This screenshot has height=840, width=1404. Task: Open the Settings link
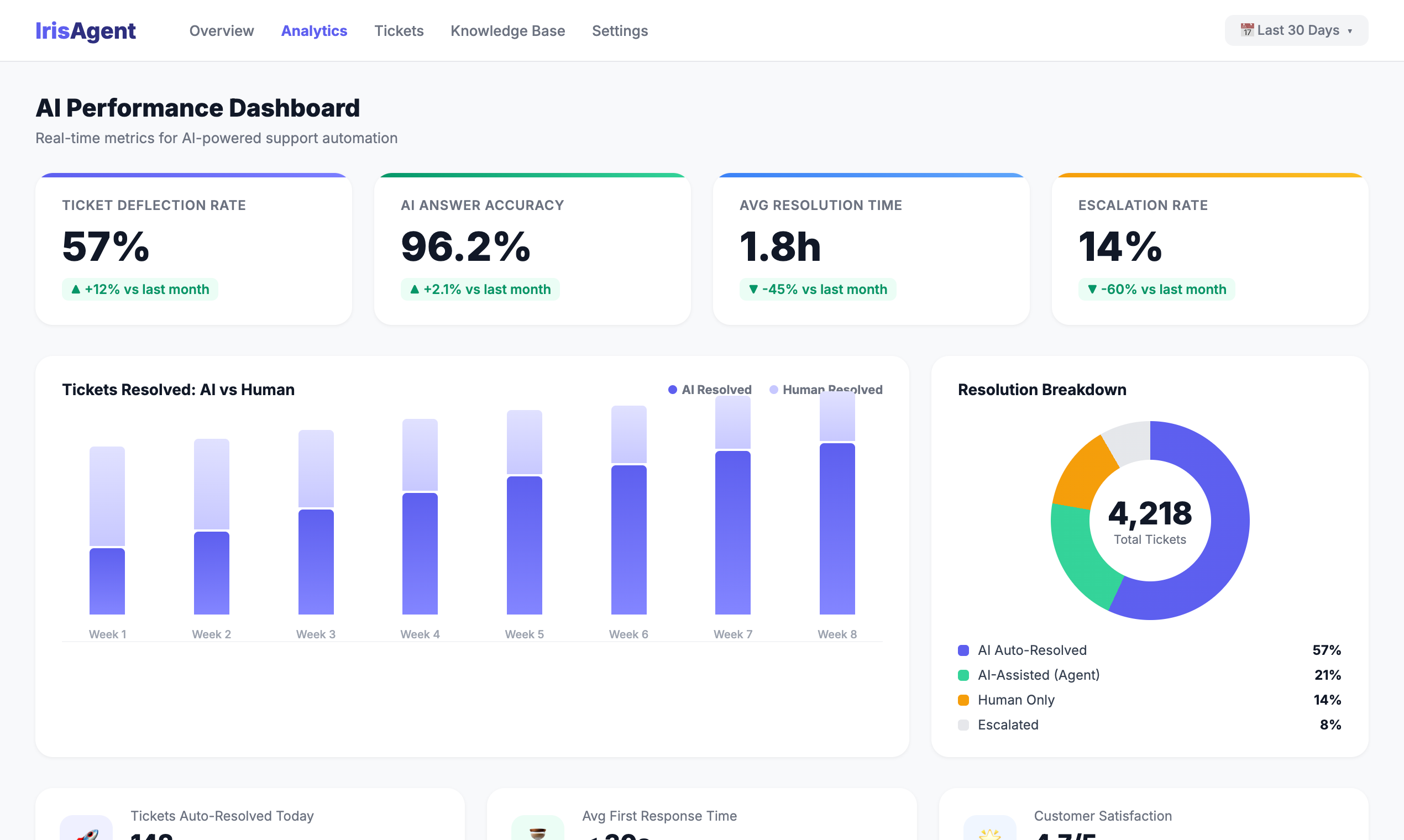(619, 30)
